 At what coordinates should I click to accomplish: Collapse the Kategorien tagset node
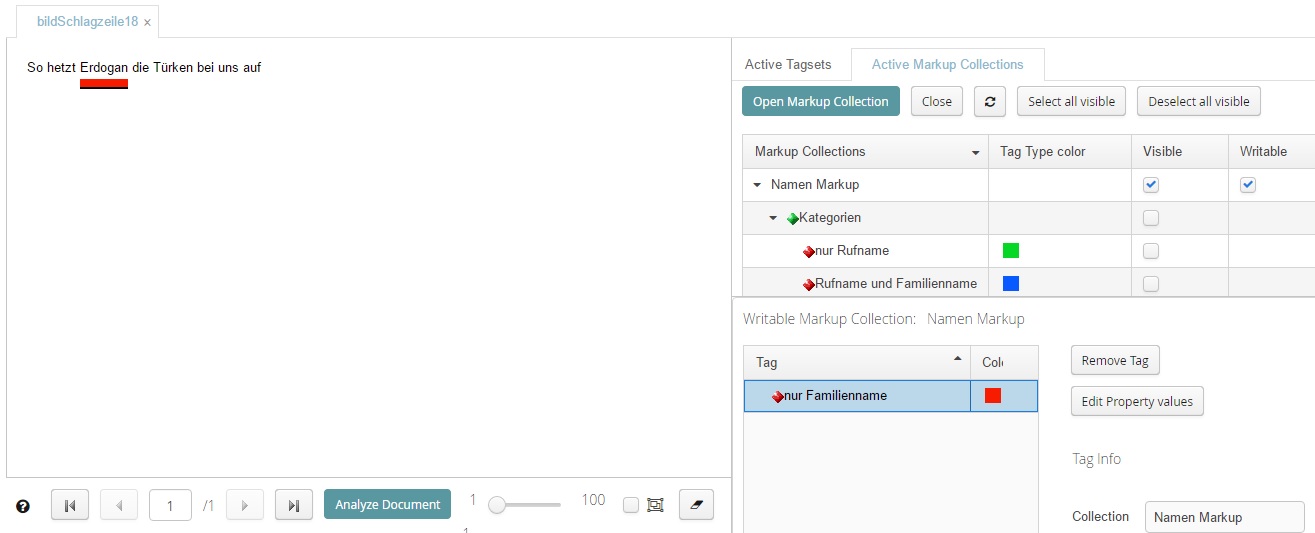tap(773, 218)
